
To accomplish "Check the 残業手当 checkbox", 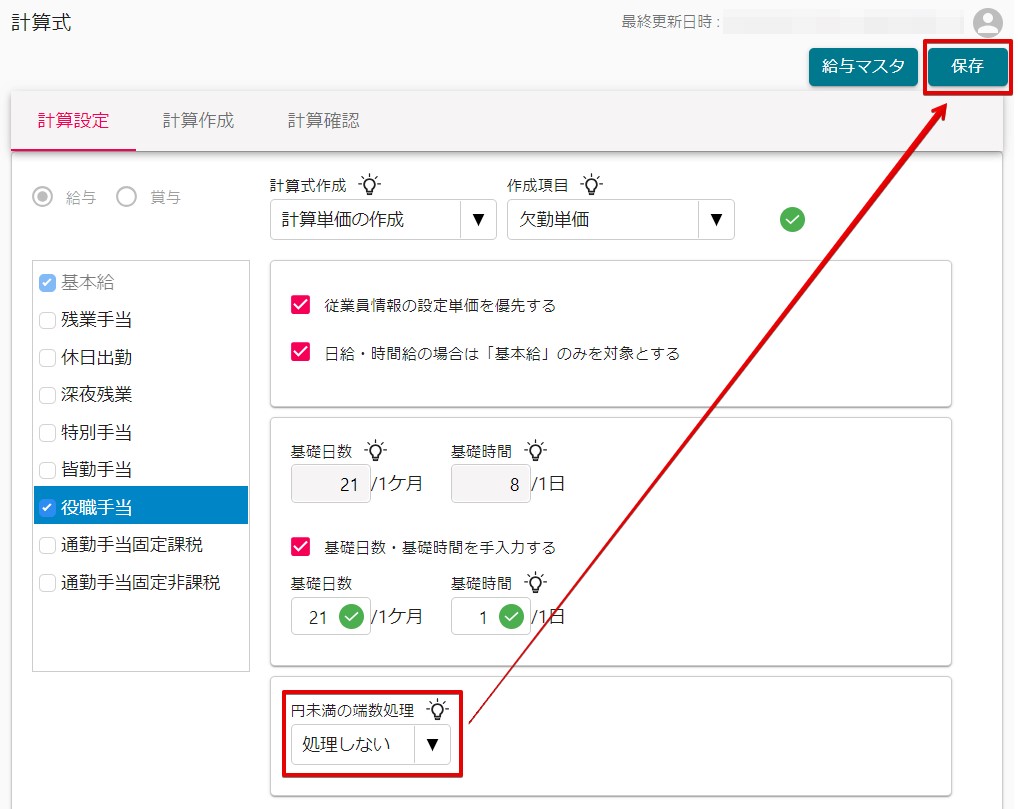I will (x=47, y=320).
